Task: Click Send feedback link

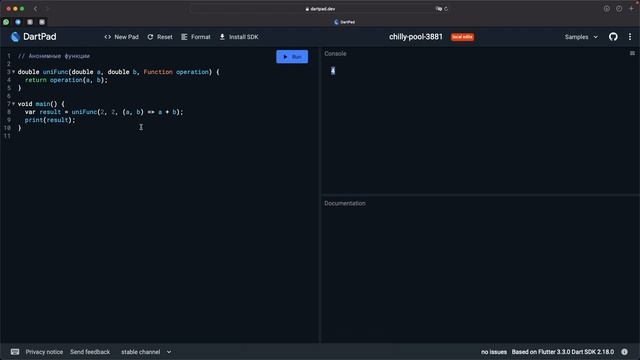Action: (90, 352)
